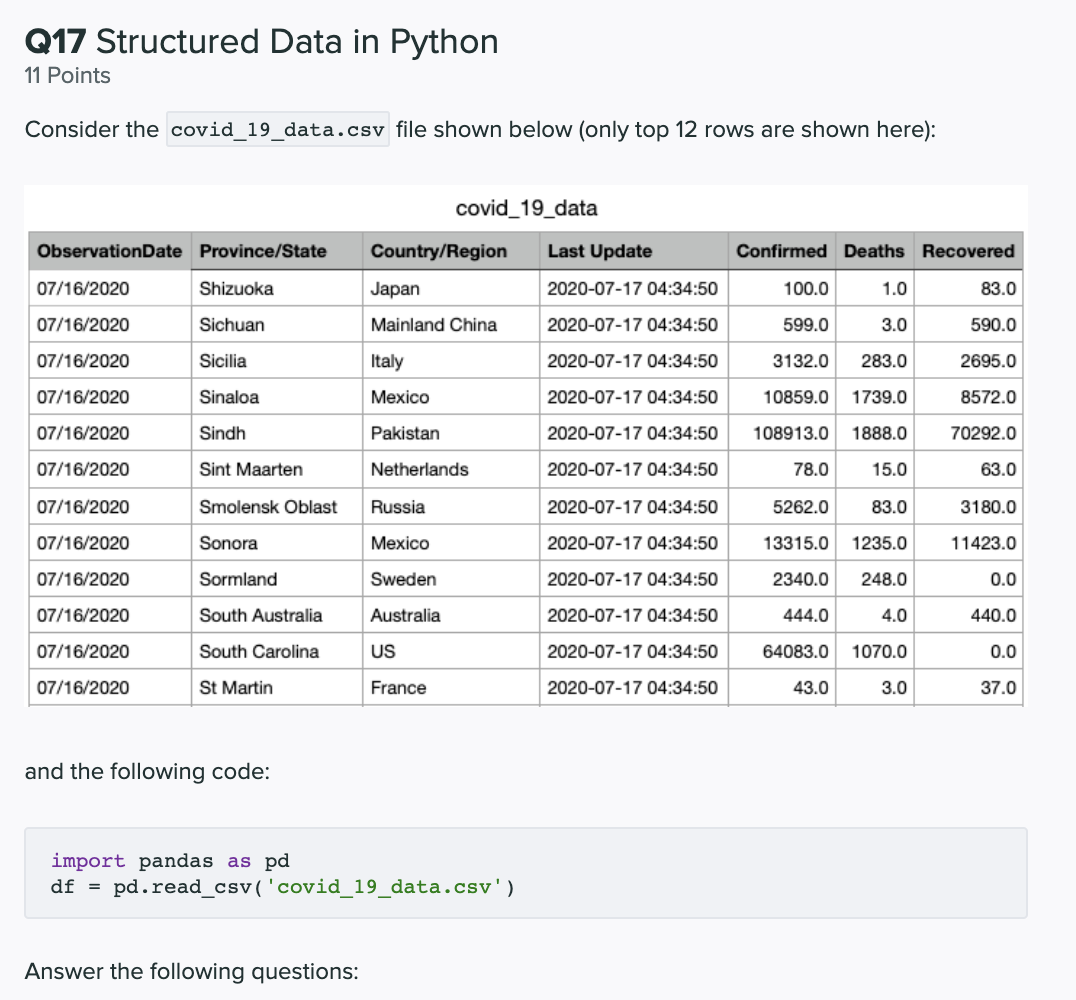This screenshot has height=1000, width=1076.
Task: Click the covid_19_data.csv inline code label
Action: [277, 129]
